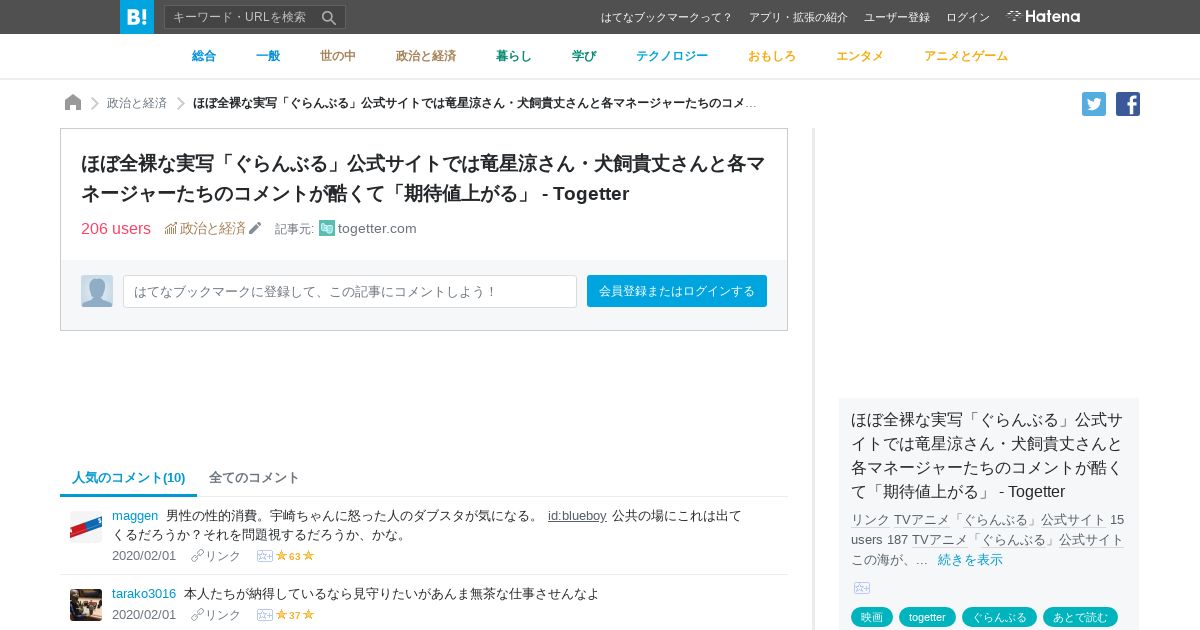Image resolution: width=1200 pixels, height=630 pixels.
Task: Open maggen's user profile
Action: pyautogui.click(x=135, y=515)
